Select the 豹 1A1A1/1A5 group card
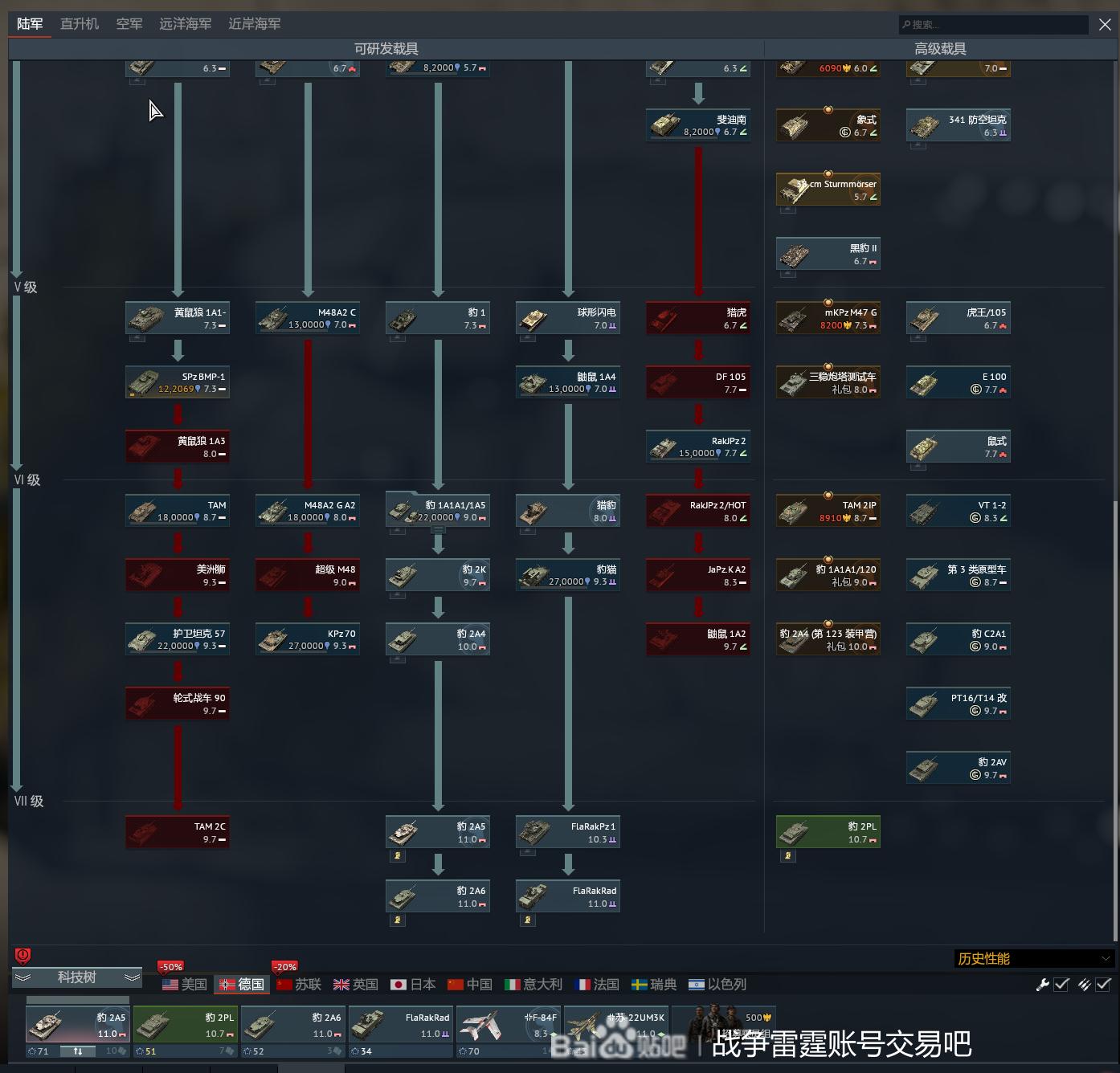This screenshot has height=1073, width=1120. pos(438,511)
